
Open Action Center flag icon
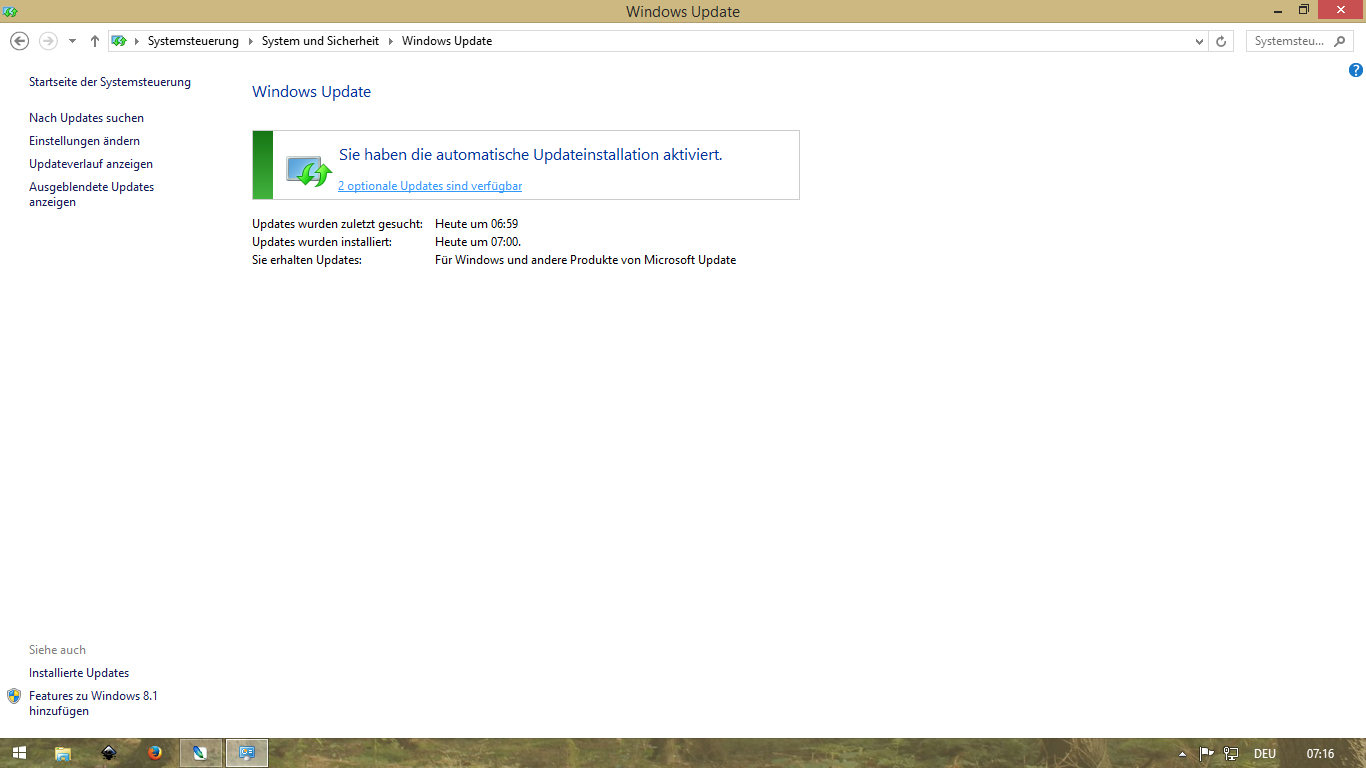[x=1207, y=753]
